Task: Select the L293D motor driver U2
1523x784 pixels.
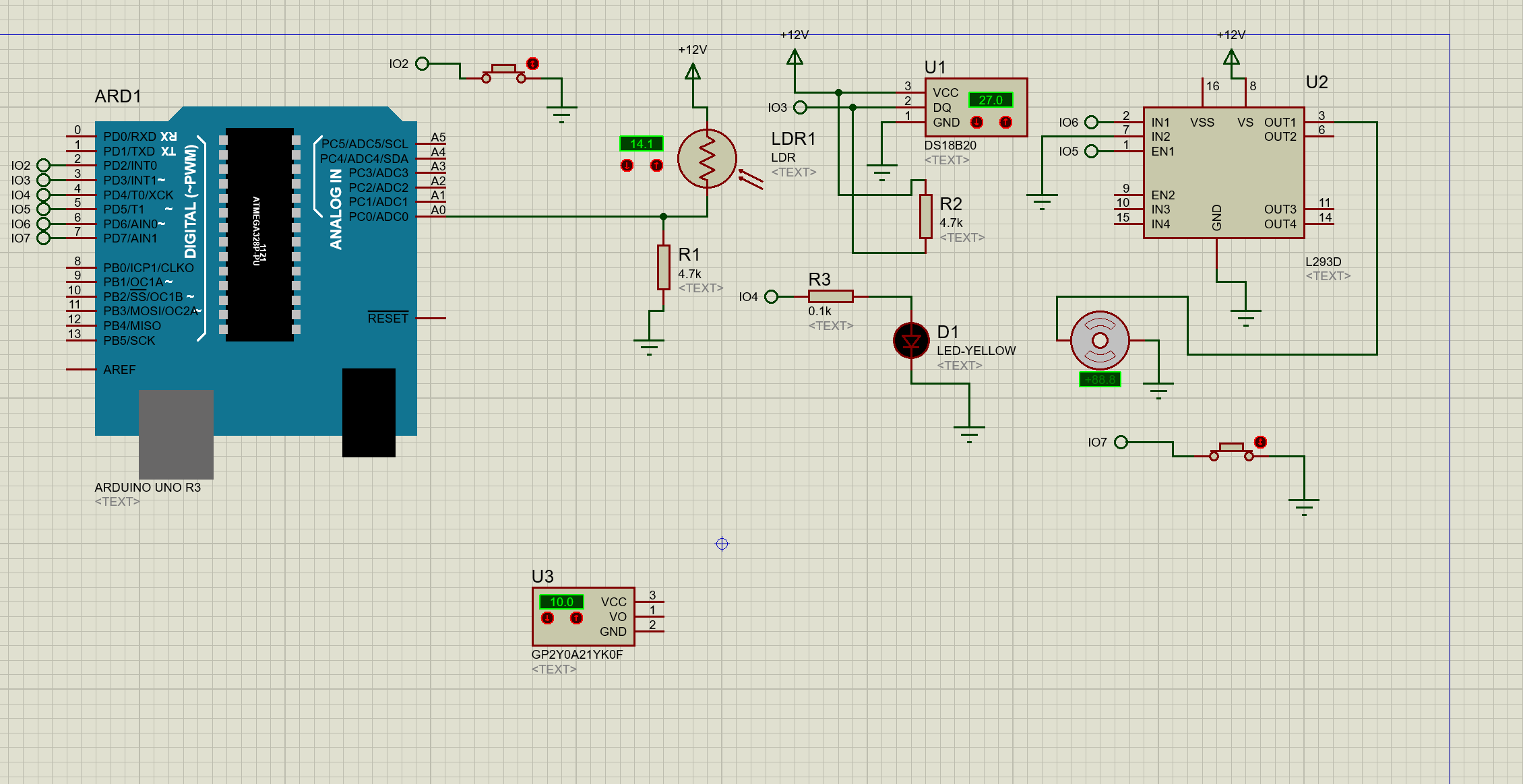Action: coord(1223,172)
